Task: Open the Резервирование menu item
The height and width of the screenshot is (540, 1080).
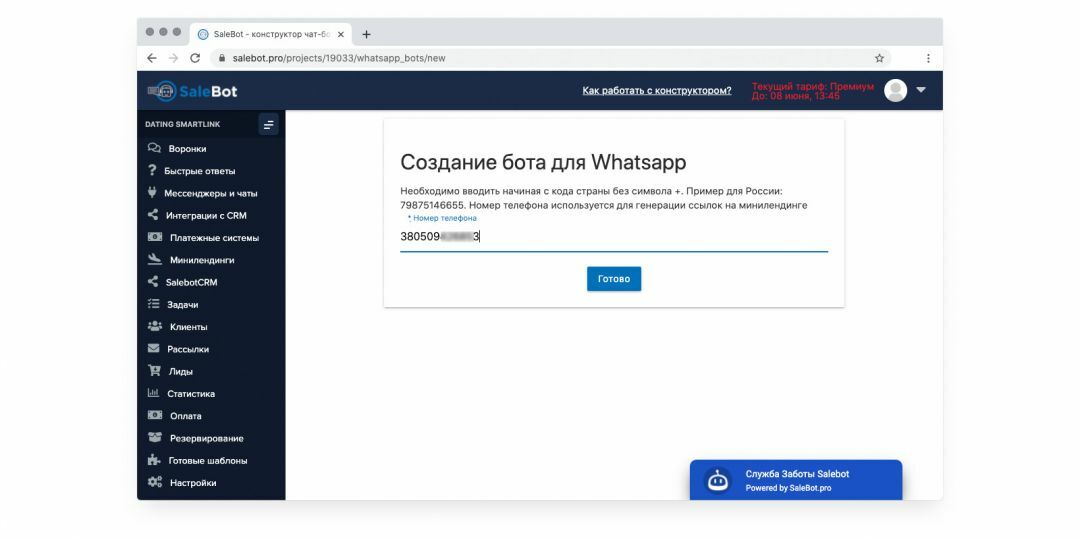Action: [x=207, y=439]
